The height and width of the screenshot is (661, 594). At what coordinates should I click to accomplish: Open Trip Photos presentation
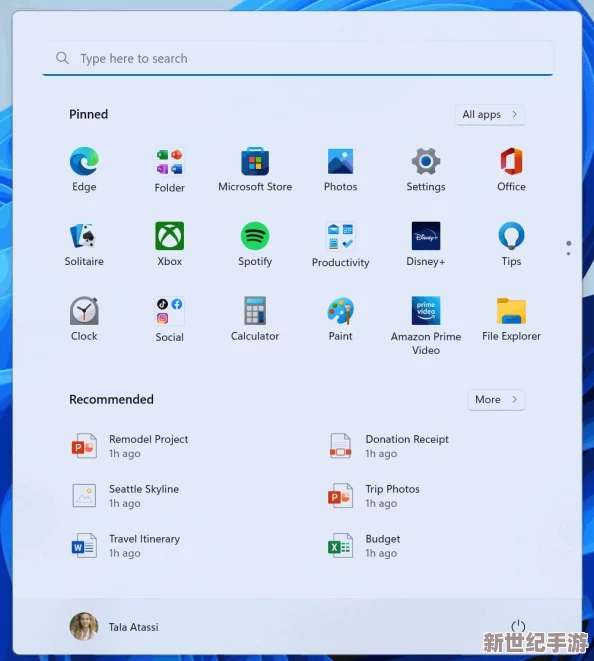pos(374,496)
